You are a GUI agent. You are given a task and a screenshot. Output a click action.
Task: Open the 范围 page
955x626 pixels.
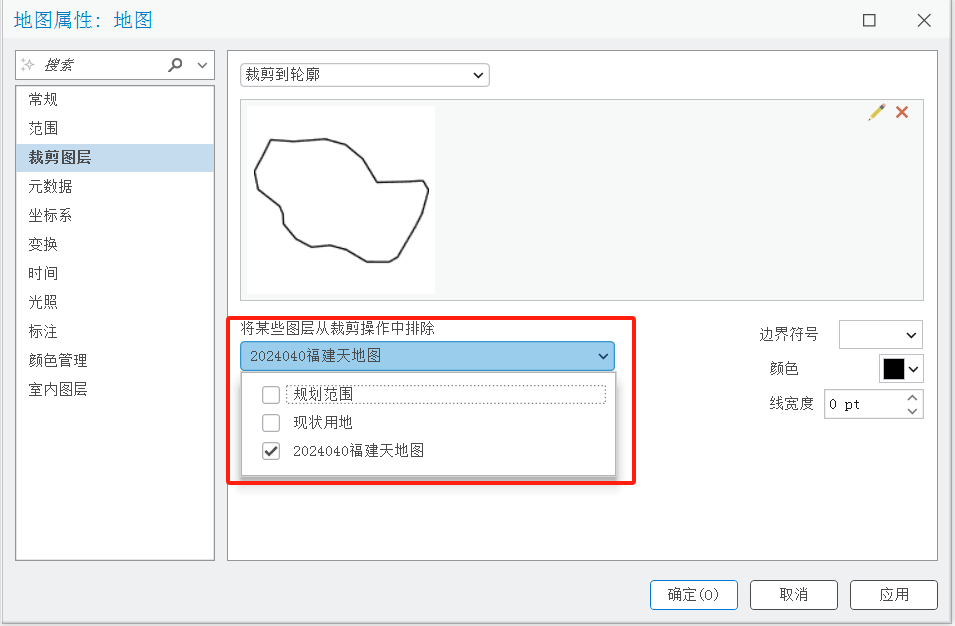pyautogui.click(x=115, y=128)
